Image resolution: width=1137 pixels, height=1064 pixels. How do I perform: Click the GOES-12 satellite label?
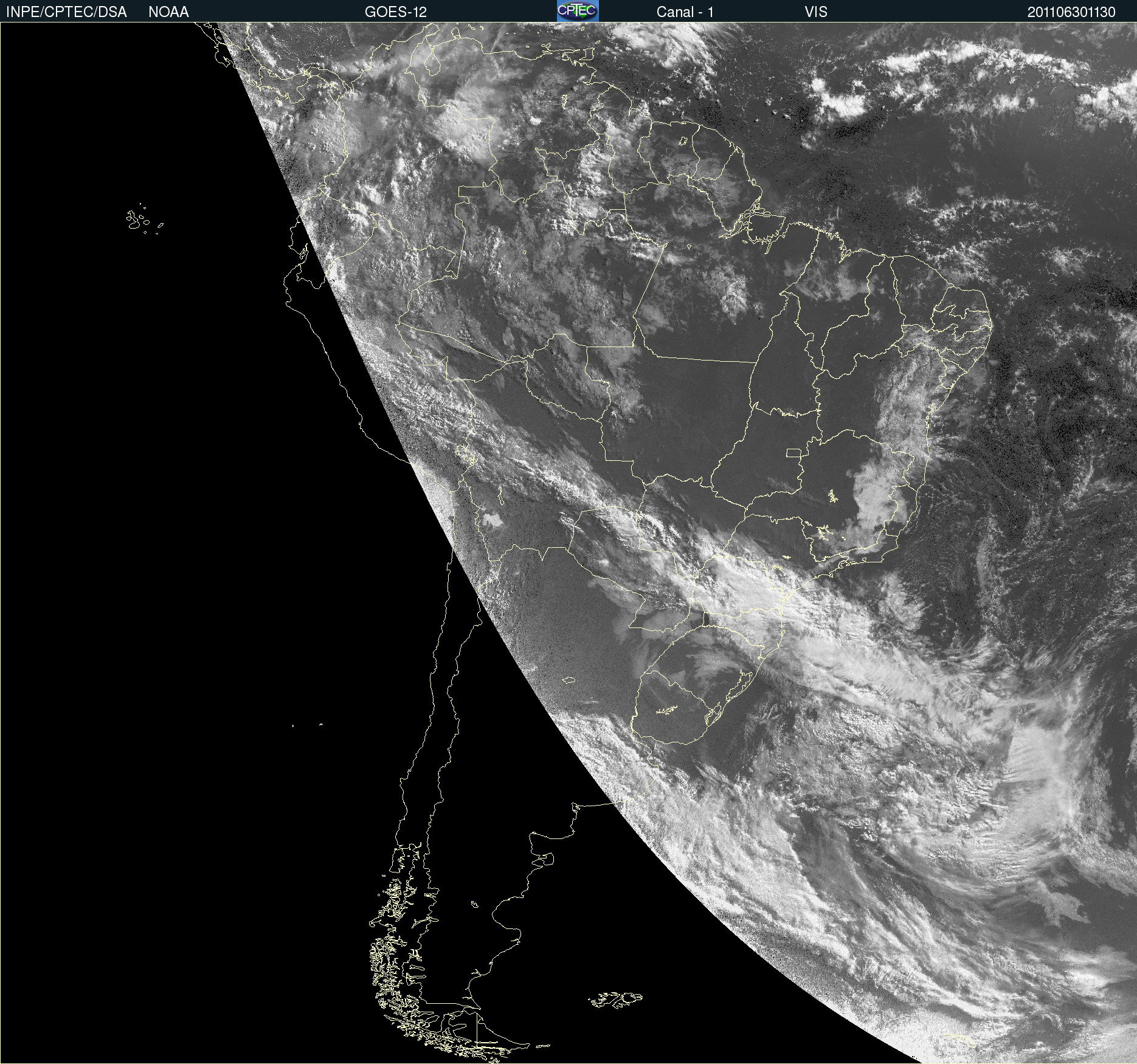coord(396,12)
